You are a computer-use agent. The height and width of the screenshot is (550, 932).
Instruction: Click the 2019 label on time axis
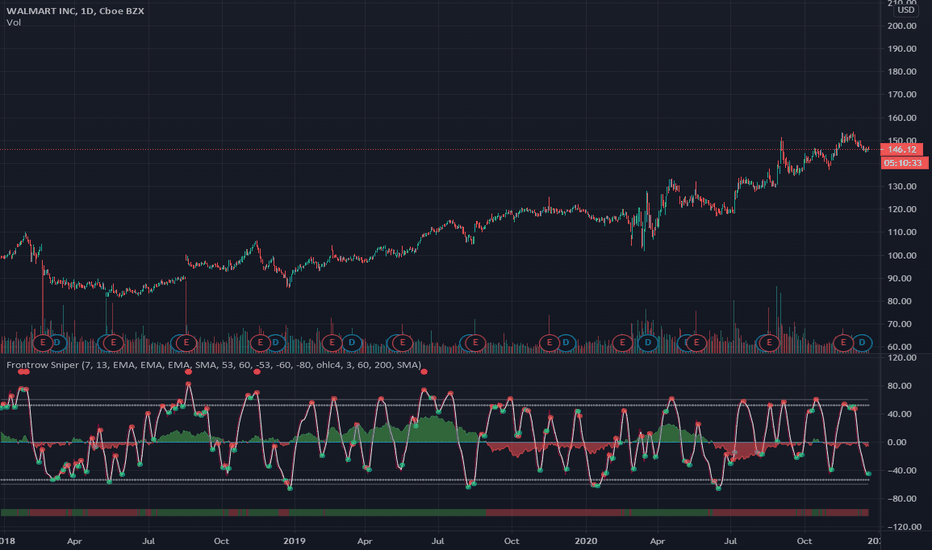coord(294,541)
